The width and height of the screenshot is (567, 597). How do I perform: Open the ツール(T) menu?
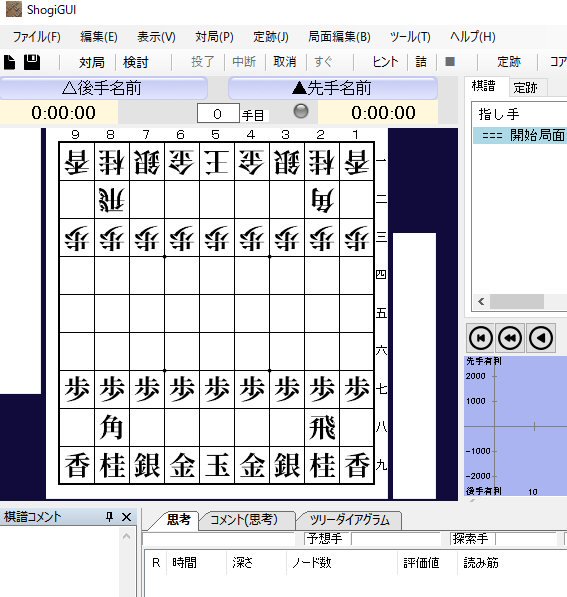[410, 37]
